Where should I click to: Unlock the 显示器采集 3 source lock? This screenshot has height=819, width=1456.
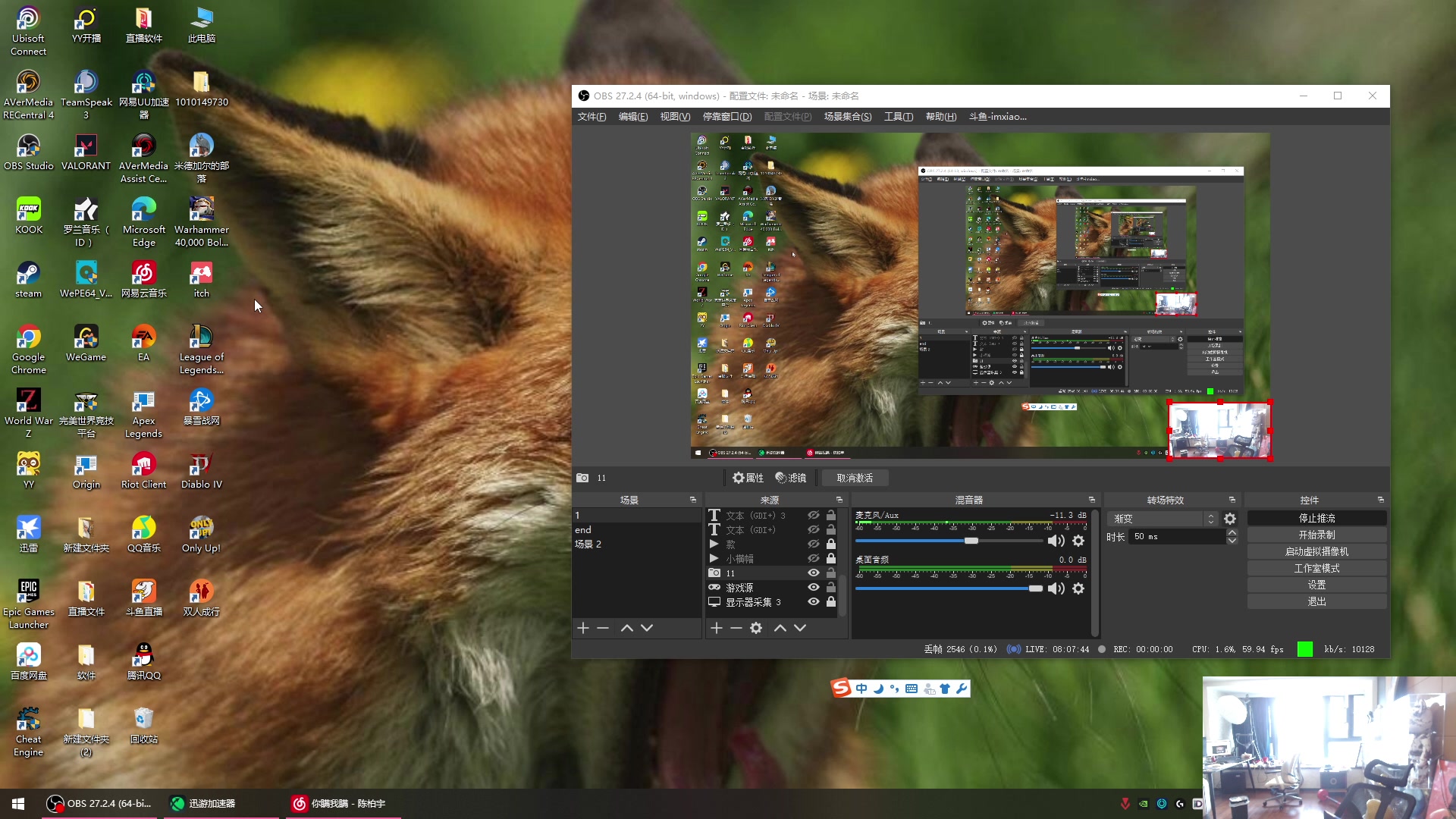(x=831, y=602)
